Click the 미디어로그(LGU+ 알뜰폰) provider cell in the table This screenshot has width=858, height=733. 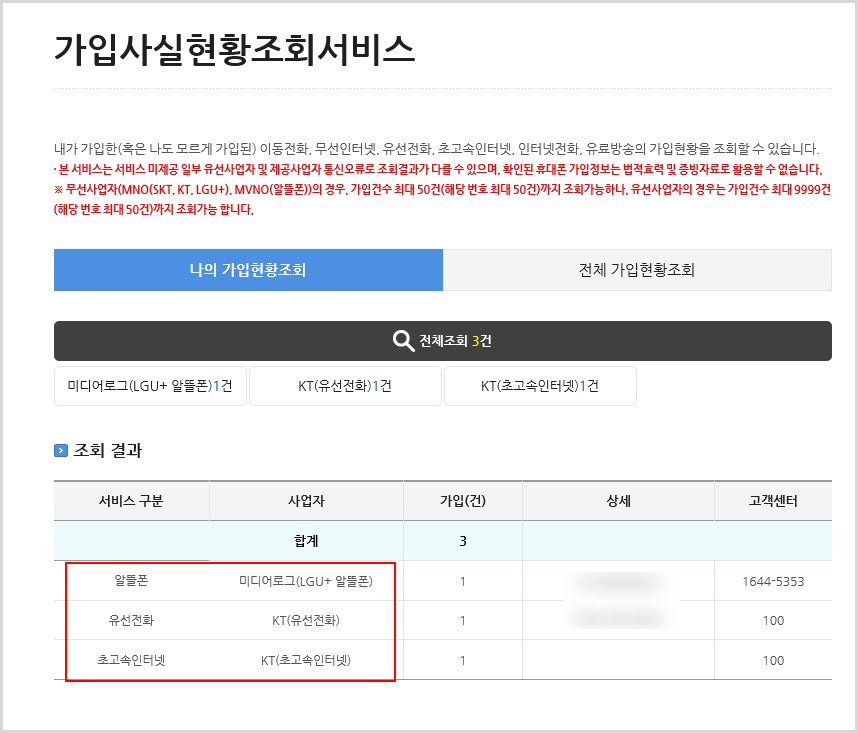306,581
